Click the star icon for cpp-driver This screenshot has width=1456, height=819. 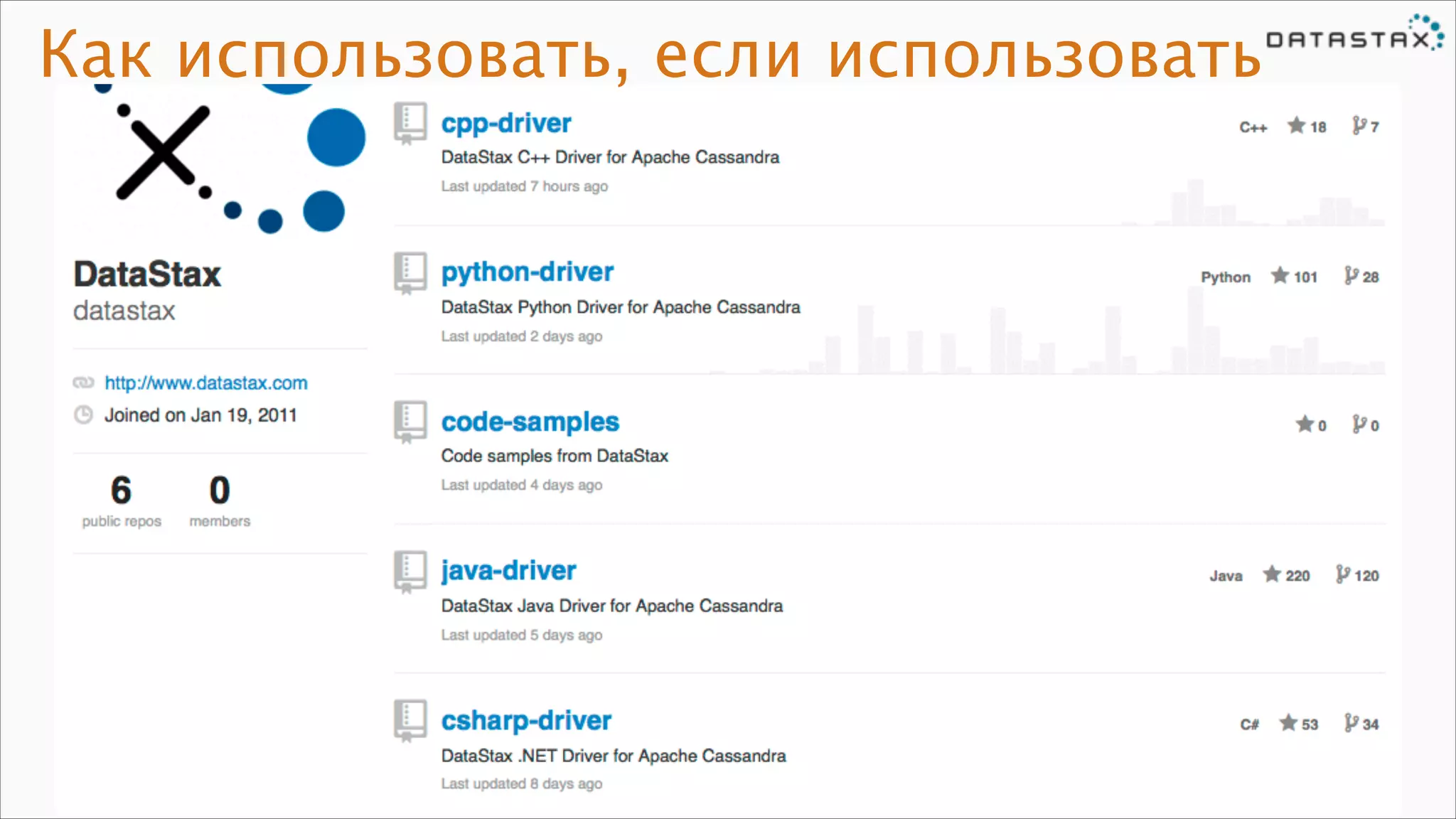1296,126
